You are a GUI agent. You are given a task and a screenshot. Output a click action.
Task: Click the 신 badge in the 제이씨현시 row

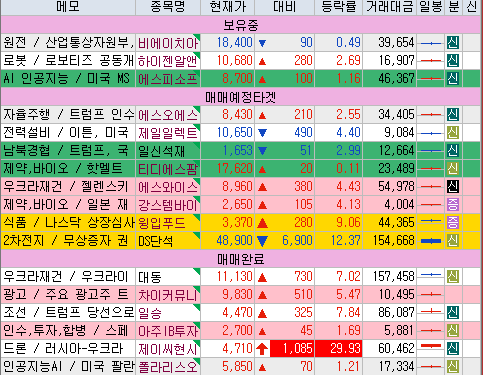tap(453, 349)
